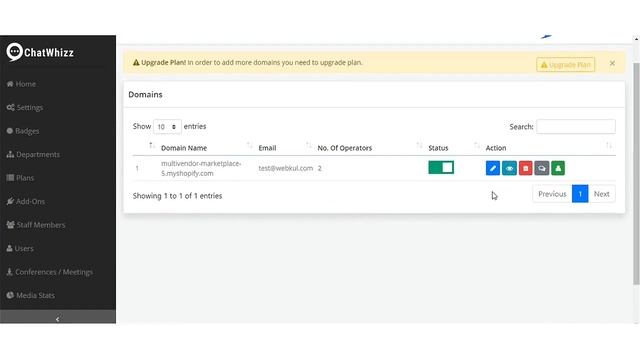Click the green user icon button

coord(558,168)
